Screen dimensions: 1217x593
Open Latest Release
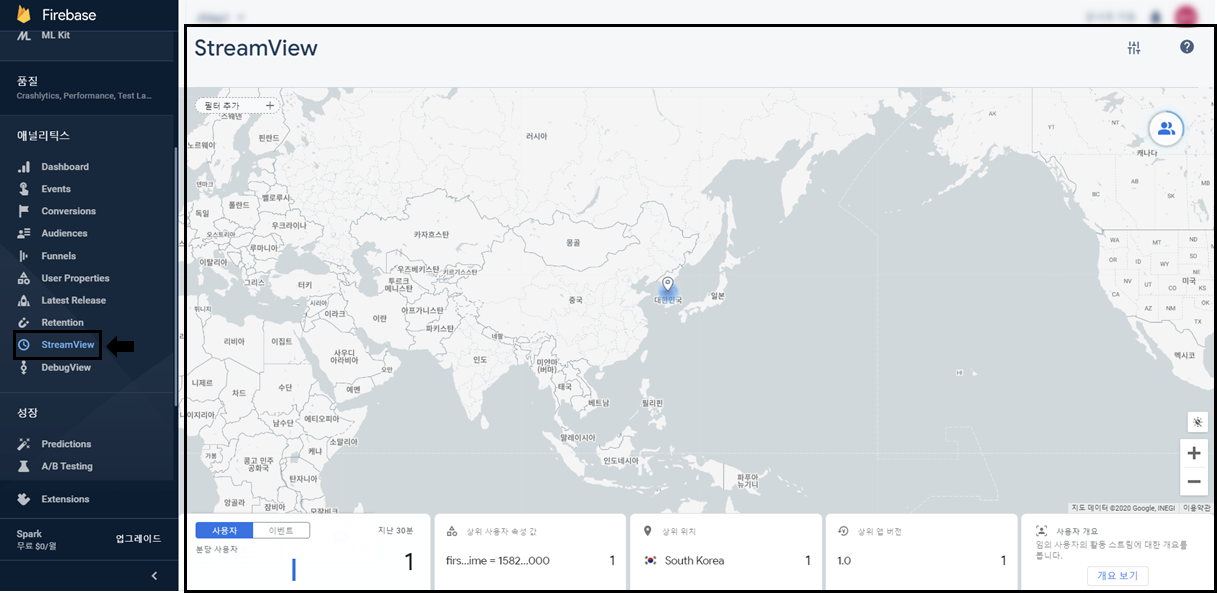tap(73, 300)
